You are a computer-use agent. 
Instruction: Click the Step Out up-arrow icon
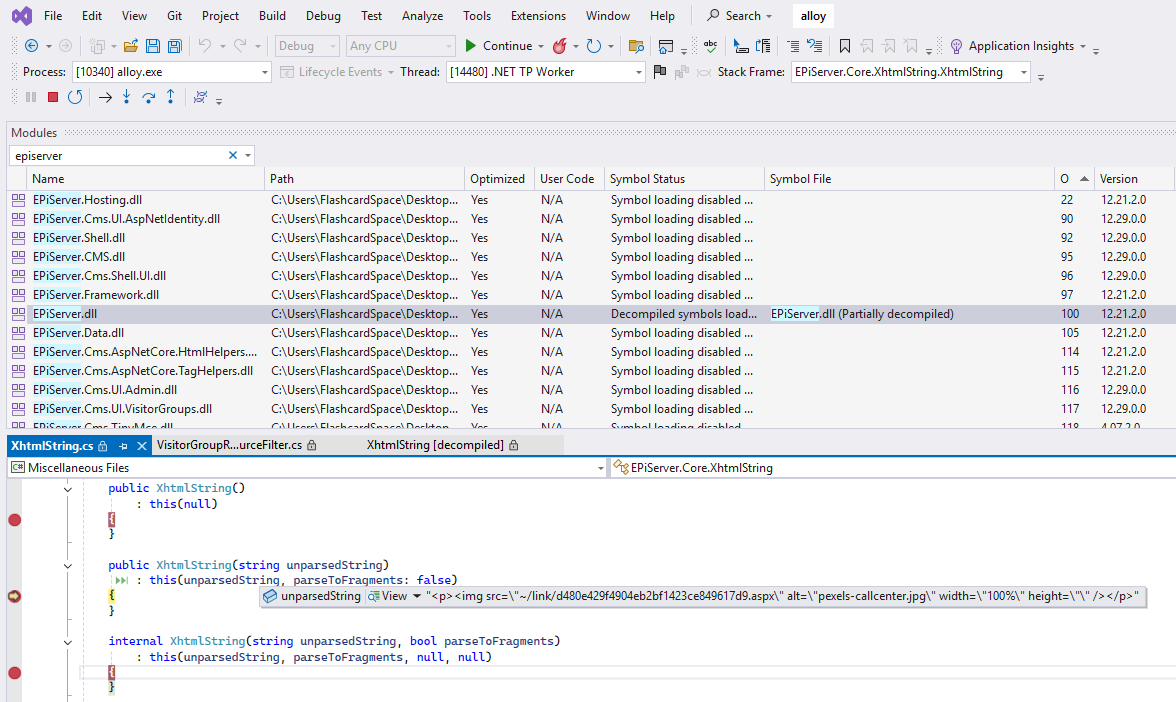171,97
